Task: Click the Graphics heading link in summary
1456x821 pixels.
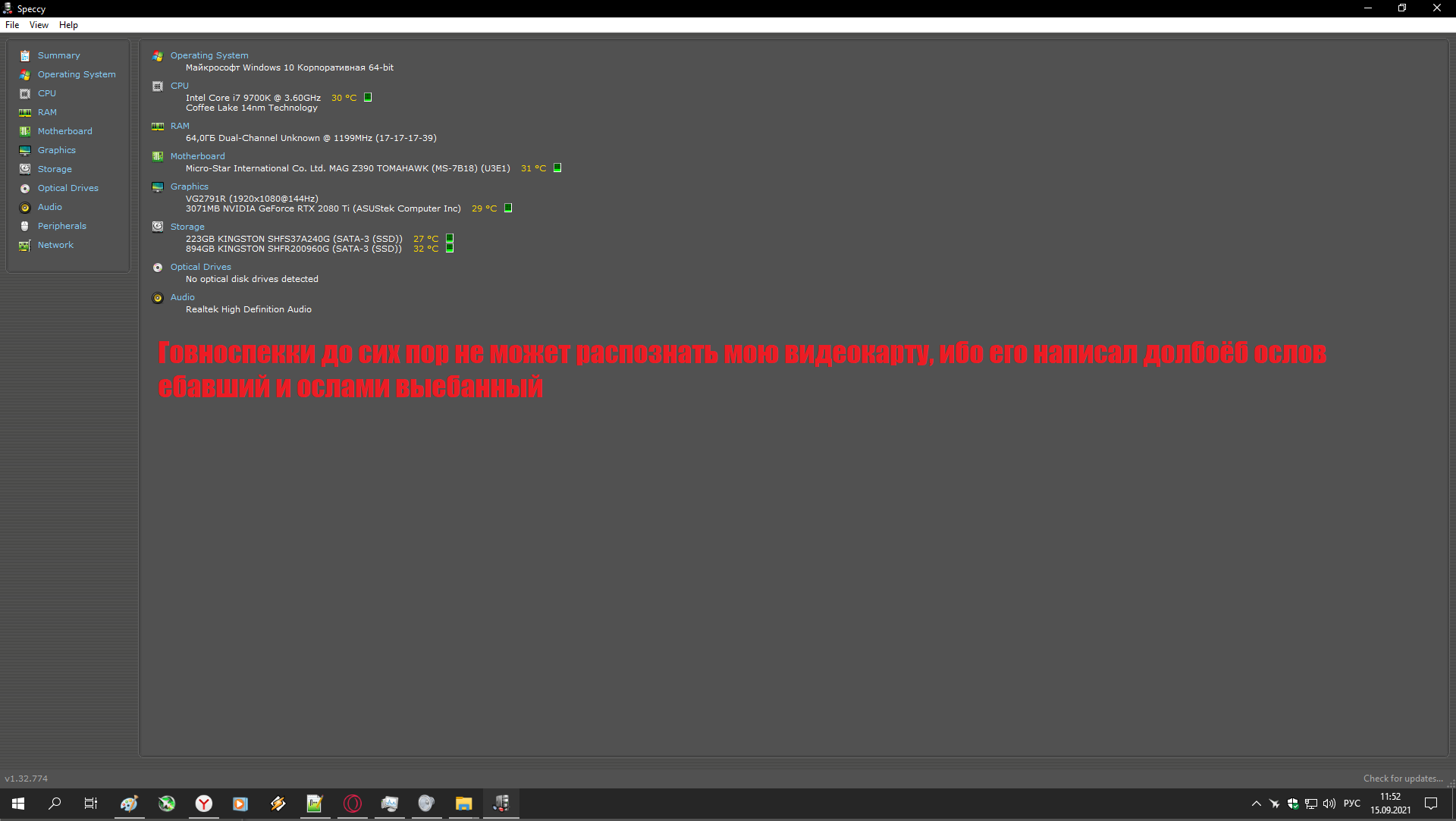Action: (x=189, y=186)
